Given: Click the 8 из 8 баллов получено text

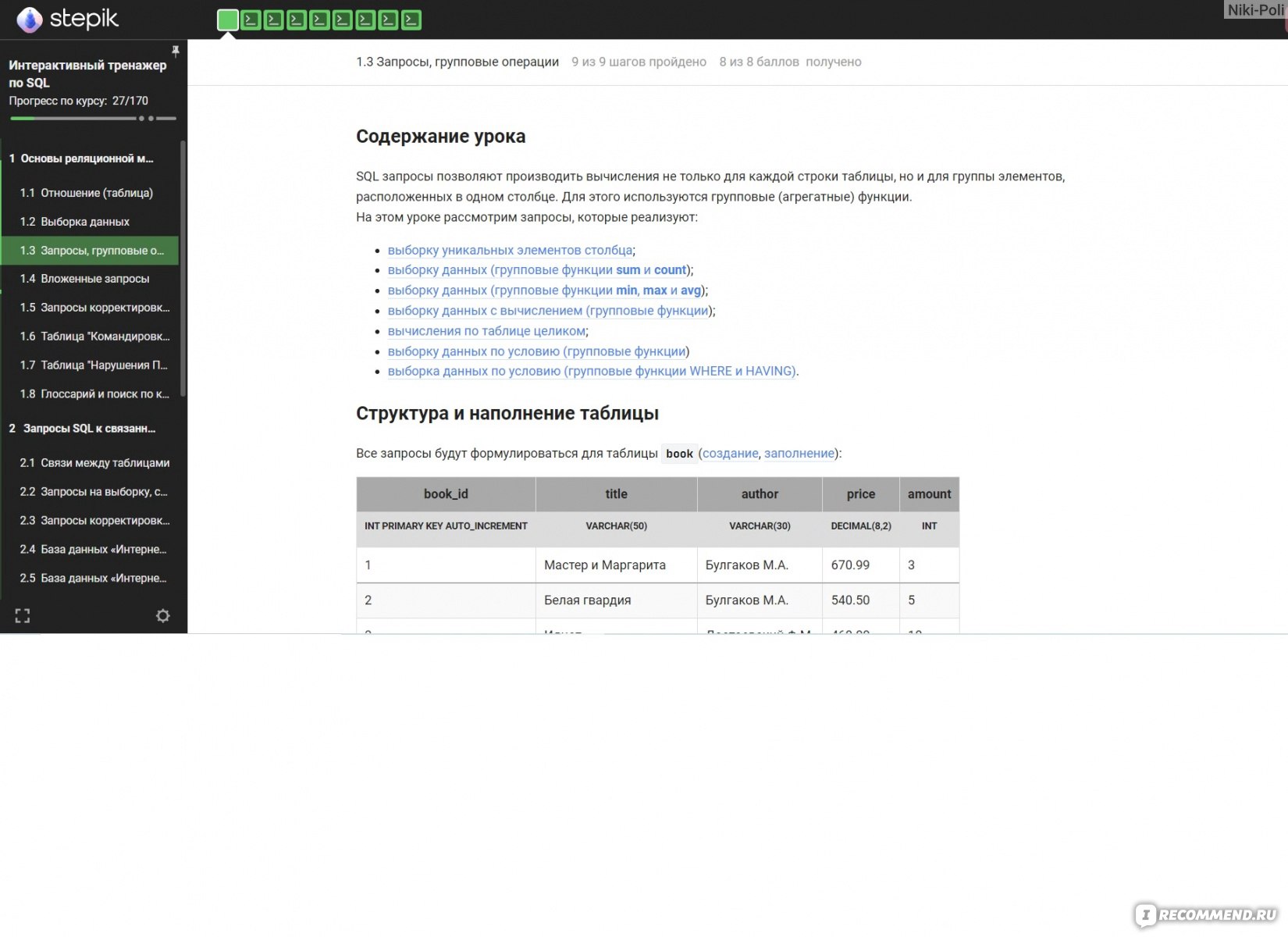Looking at the screenshot, I should (790, 62).
